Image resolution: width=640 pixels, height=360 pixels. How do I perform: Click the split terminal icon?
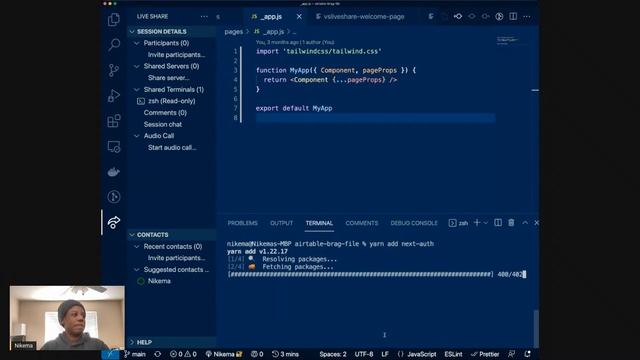(498, 223)
